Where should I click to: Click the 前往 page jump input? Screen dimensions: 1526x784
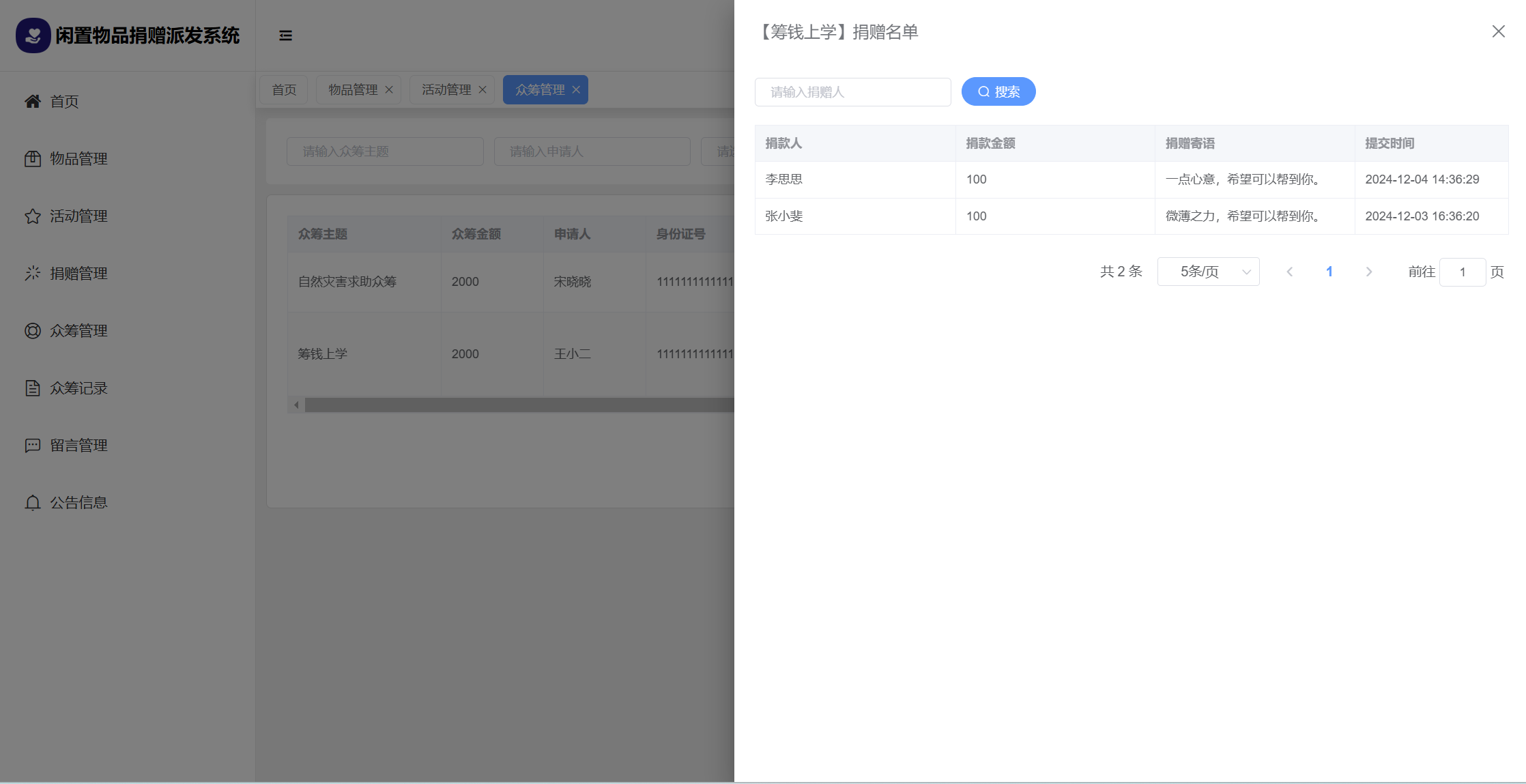1462,272
